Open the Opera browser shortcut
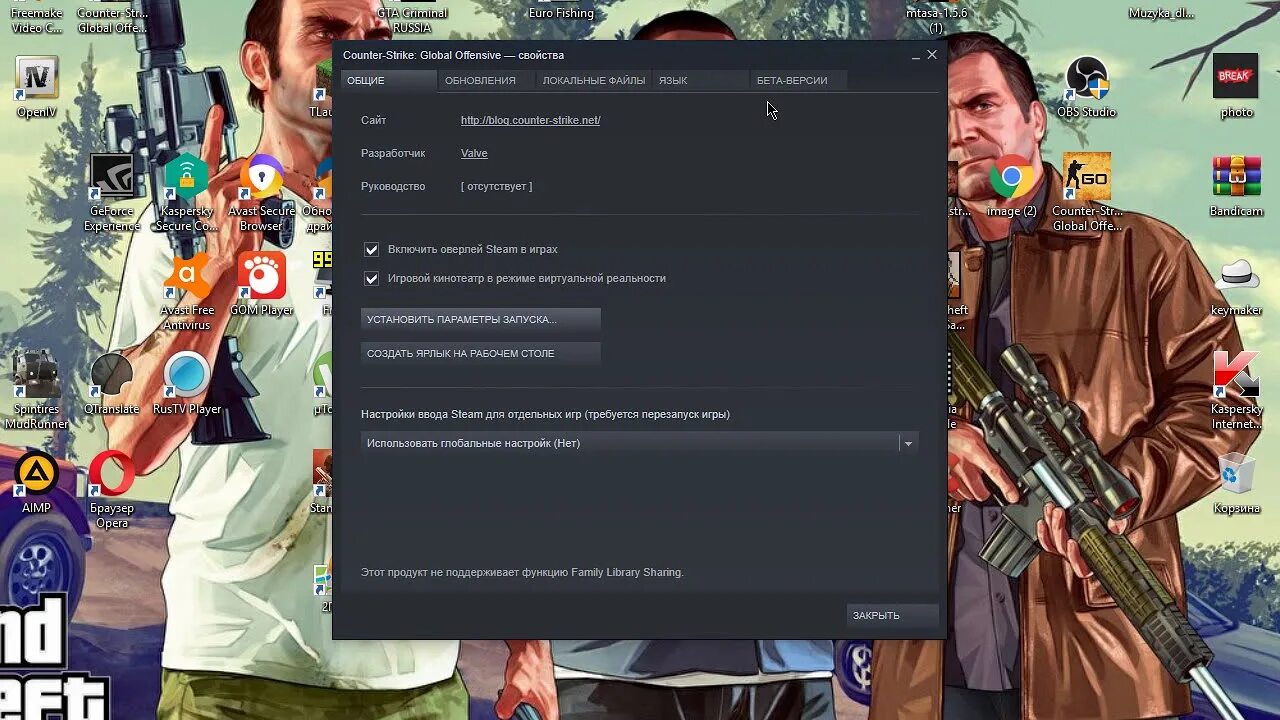The width and height of the screenshot is (1280, 720). pos(112,488)
